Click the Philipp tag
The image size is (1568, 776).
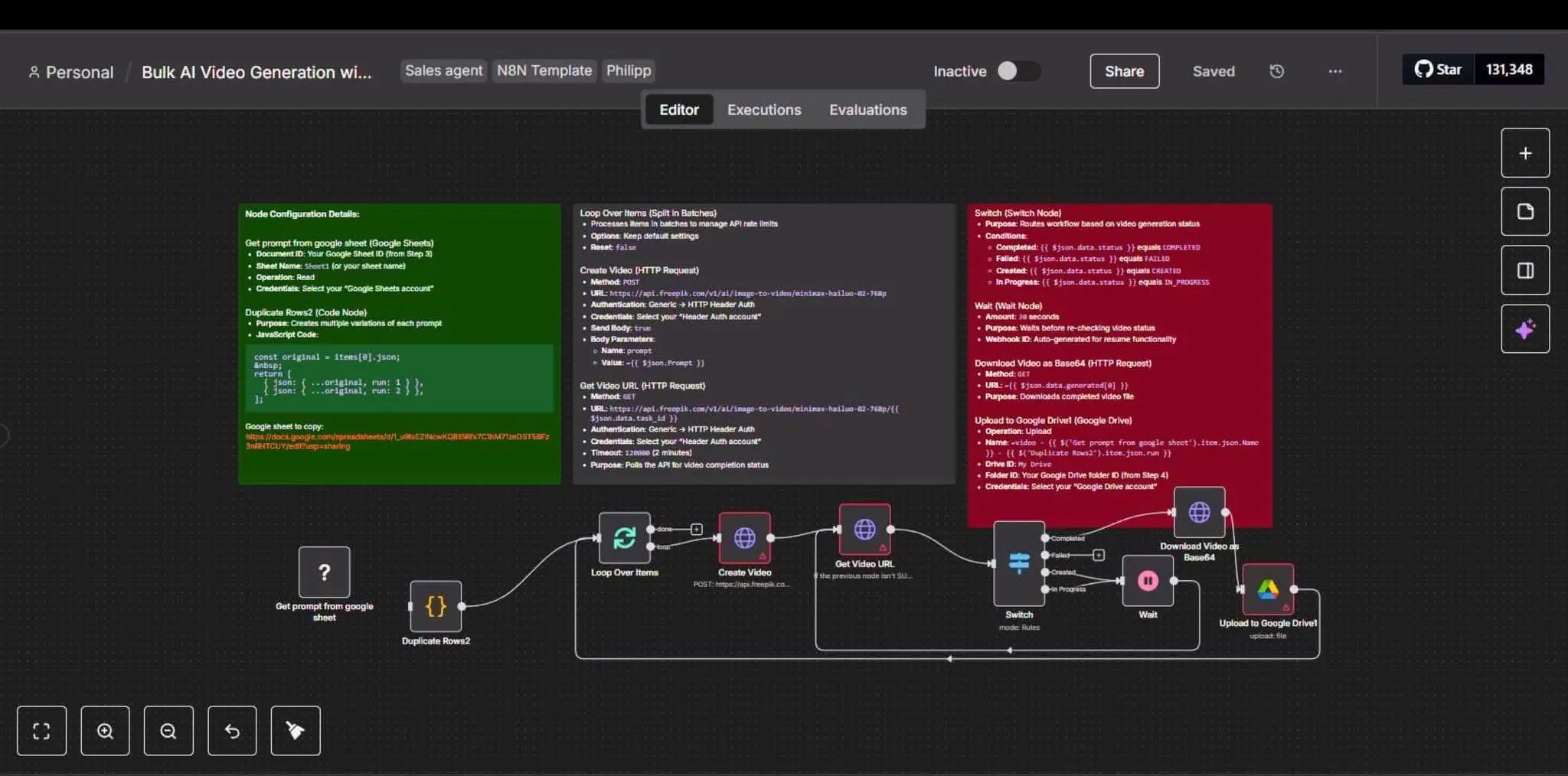pos(629,70)
